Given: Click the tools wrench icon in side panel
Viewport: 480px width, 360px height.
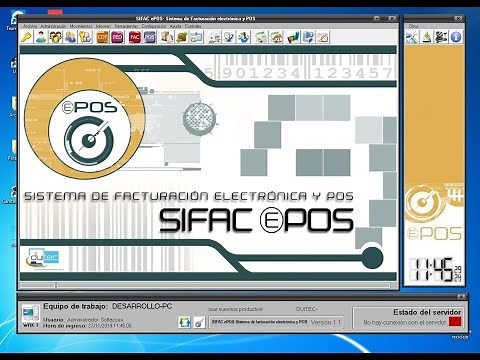Looking at the screenshot, I should click(412, 37).
